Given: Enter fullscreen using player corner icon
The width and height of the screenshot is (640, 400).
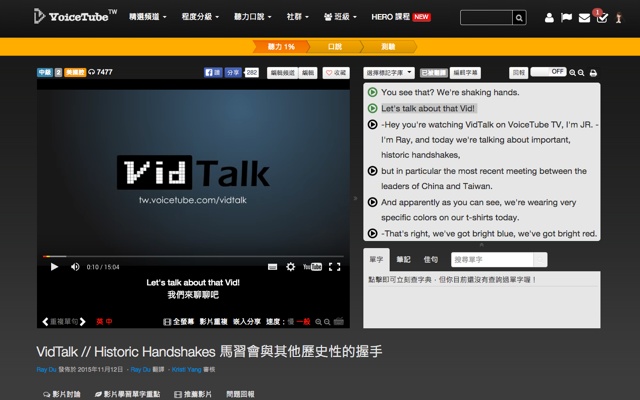Looking at the screenshot, I should [x=335, y=267].
